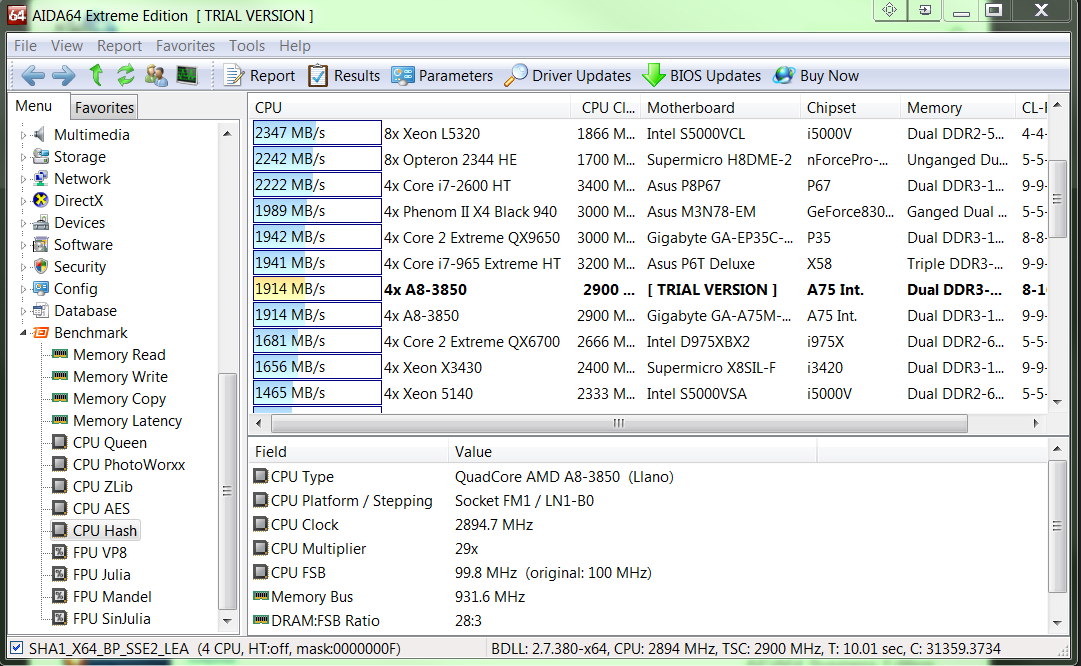Sort by the Motherboard column header
The height and width of the screenshot is (666, 1081).
point(720,108)
